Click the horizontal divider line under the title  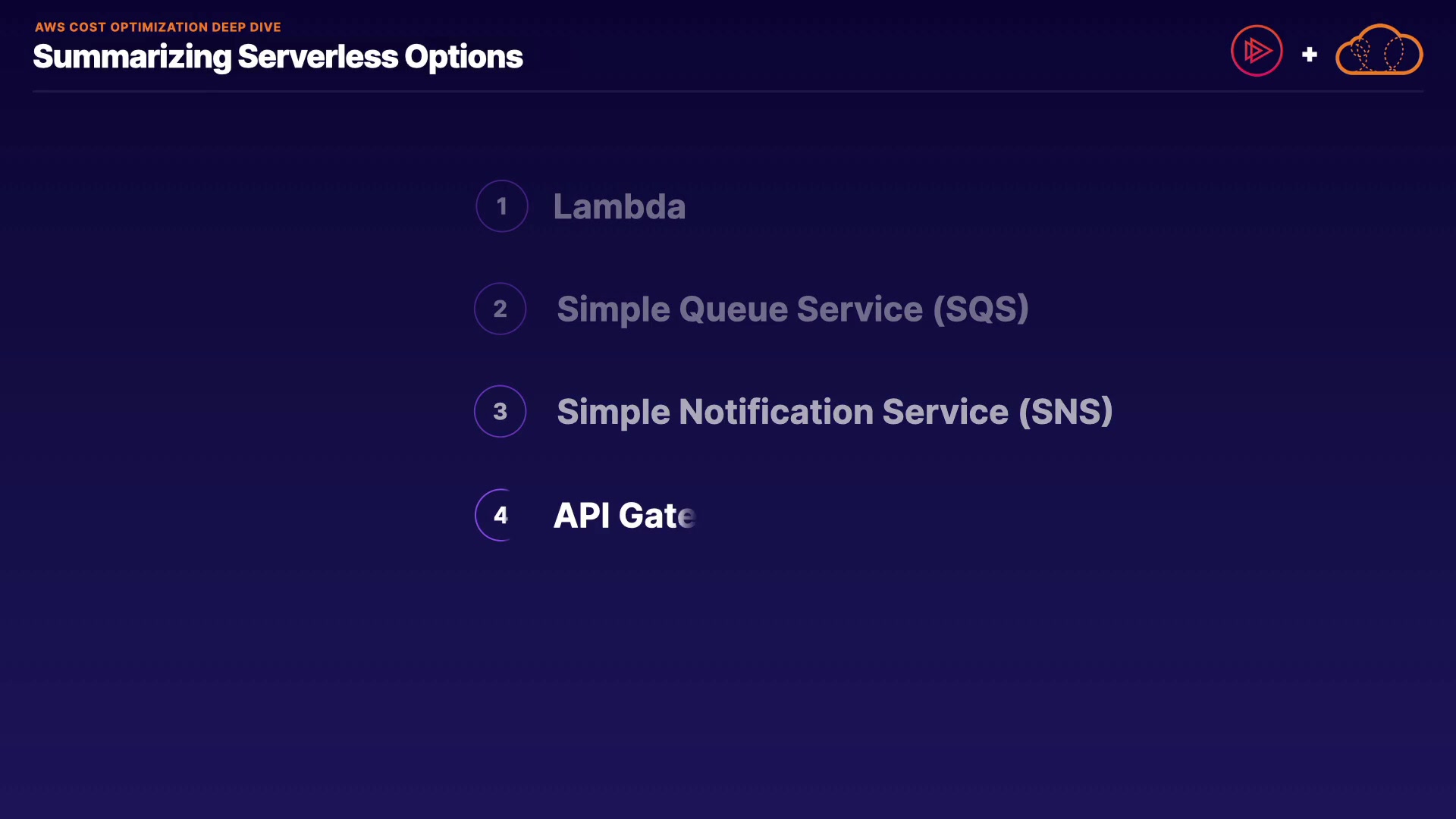728,92
